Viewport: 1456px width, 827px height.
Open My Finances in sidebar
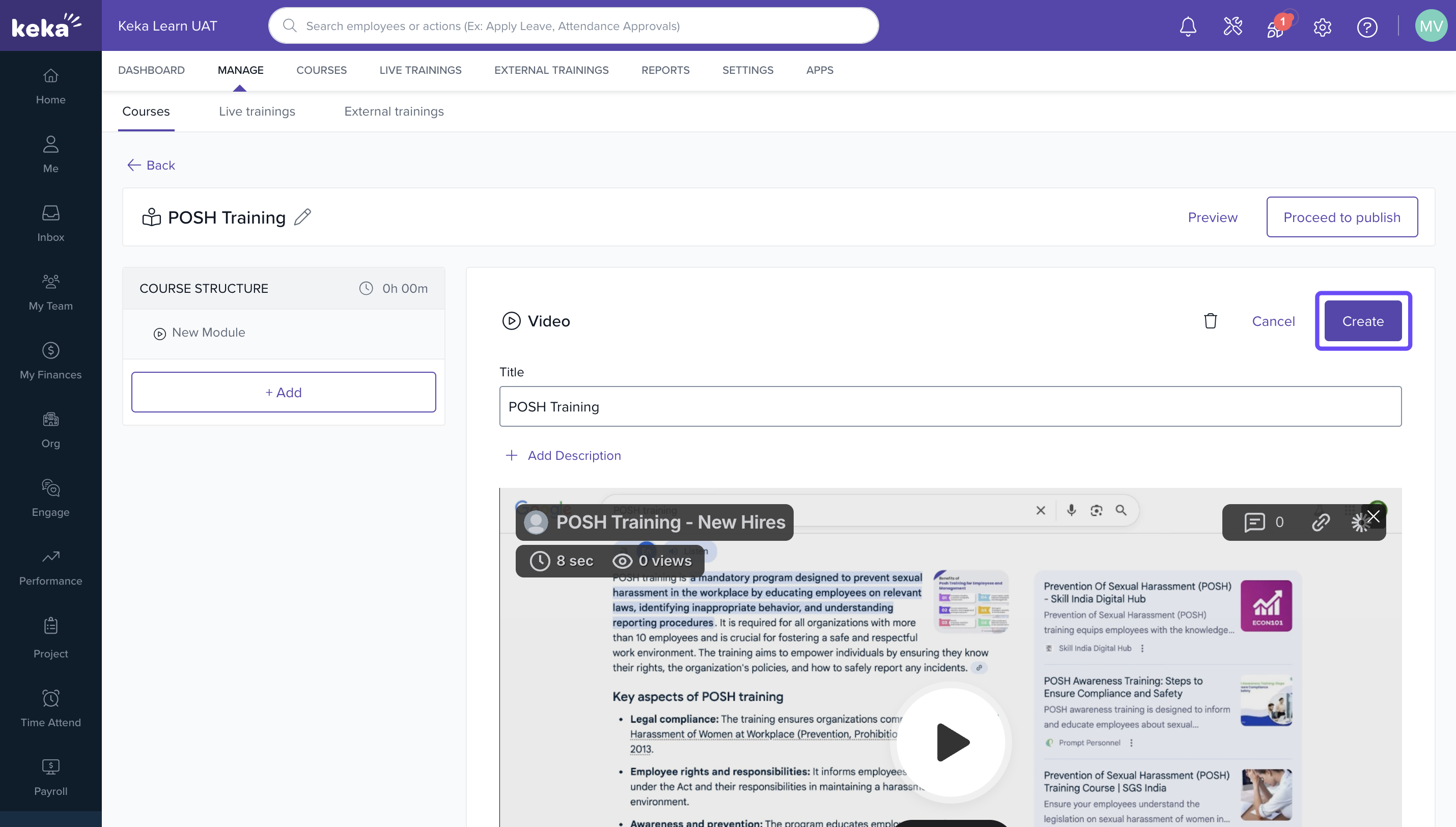point(50,361)
